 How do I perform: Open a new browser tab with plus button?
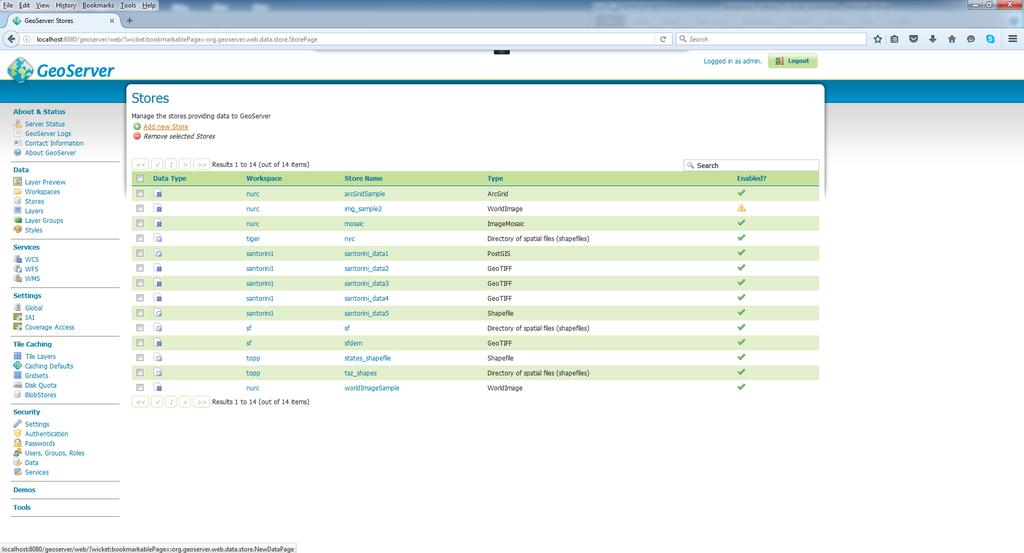coord(129,21)
